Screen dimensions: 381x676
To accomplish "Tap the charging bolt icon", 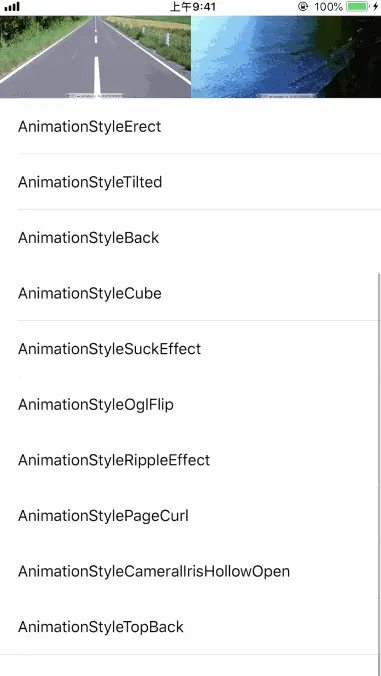I will 375,7.
